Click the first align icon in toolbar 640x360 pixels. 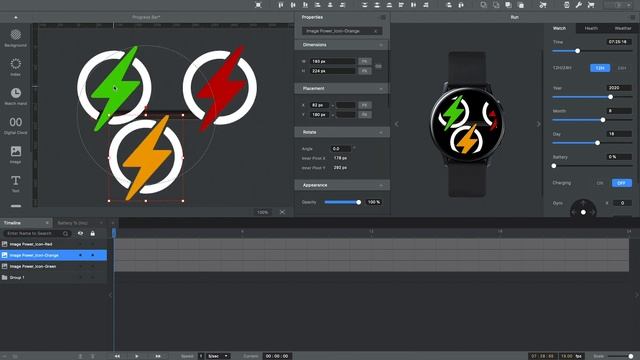(x=281, y=5)
